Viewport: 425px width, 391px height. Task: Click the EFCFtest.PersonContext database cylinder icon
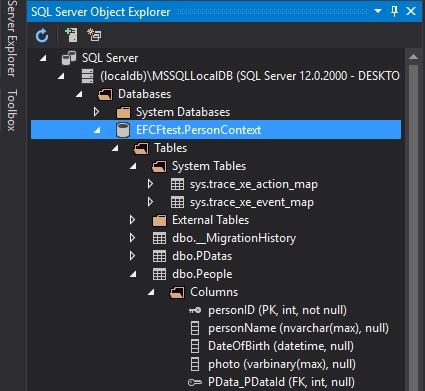[123, 130]
